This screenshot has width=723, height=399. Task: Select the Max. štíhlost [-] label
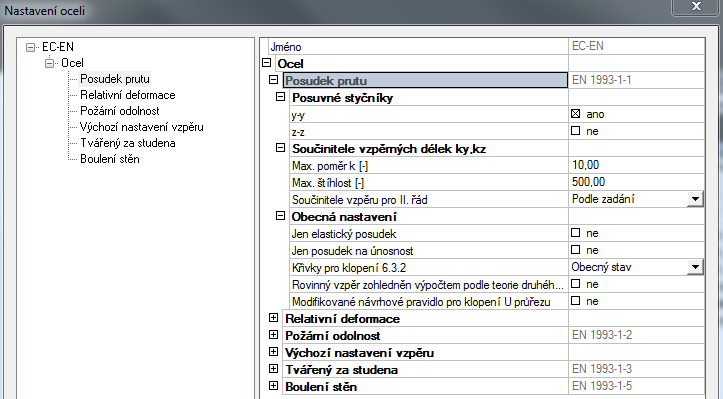click(x=328, y=183)
